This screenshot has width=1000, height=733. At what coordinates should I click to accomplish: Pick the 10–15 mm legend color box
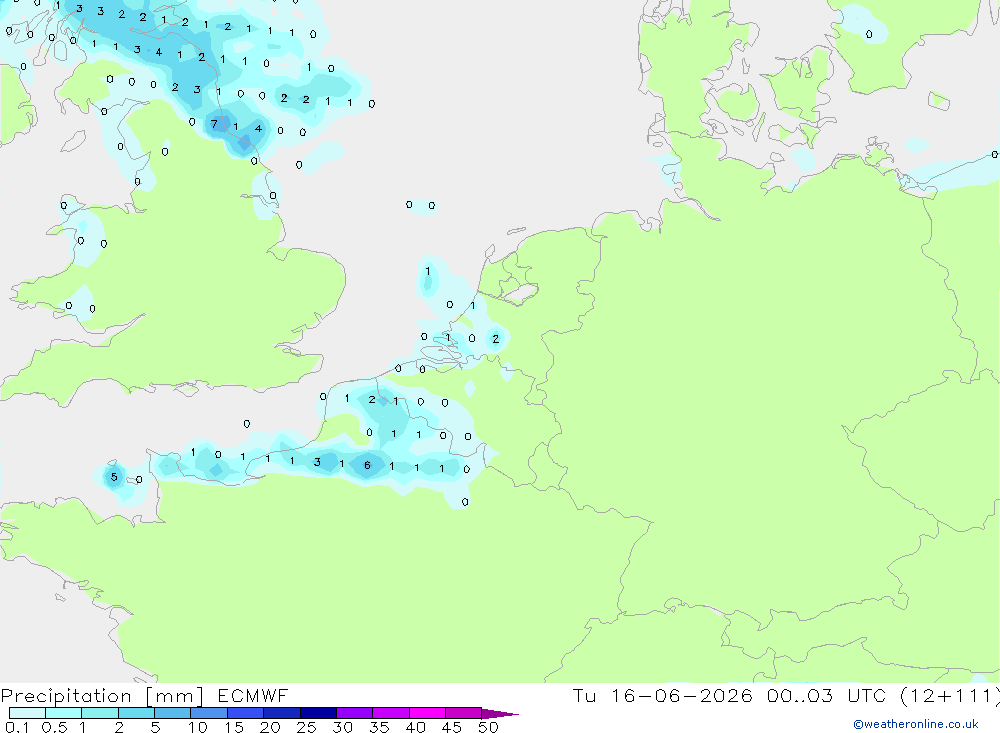209,713
